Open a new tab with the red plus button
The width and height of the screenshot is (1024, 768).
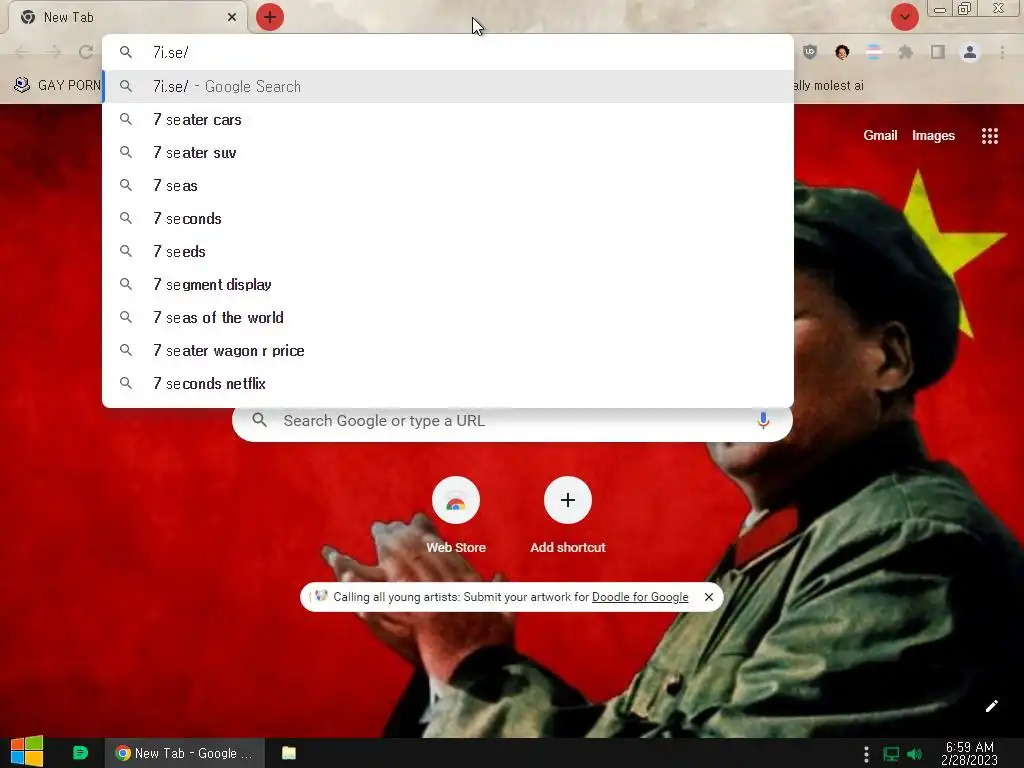(270, 17)
